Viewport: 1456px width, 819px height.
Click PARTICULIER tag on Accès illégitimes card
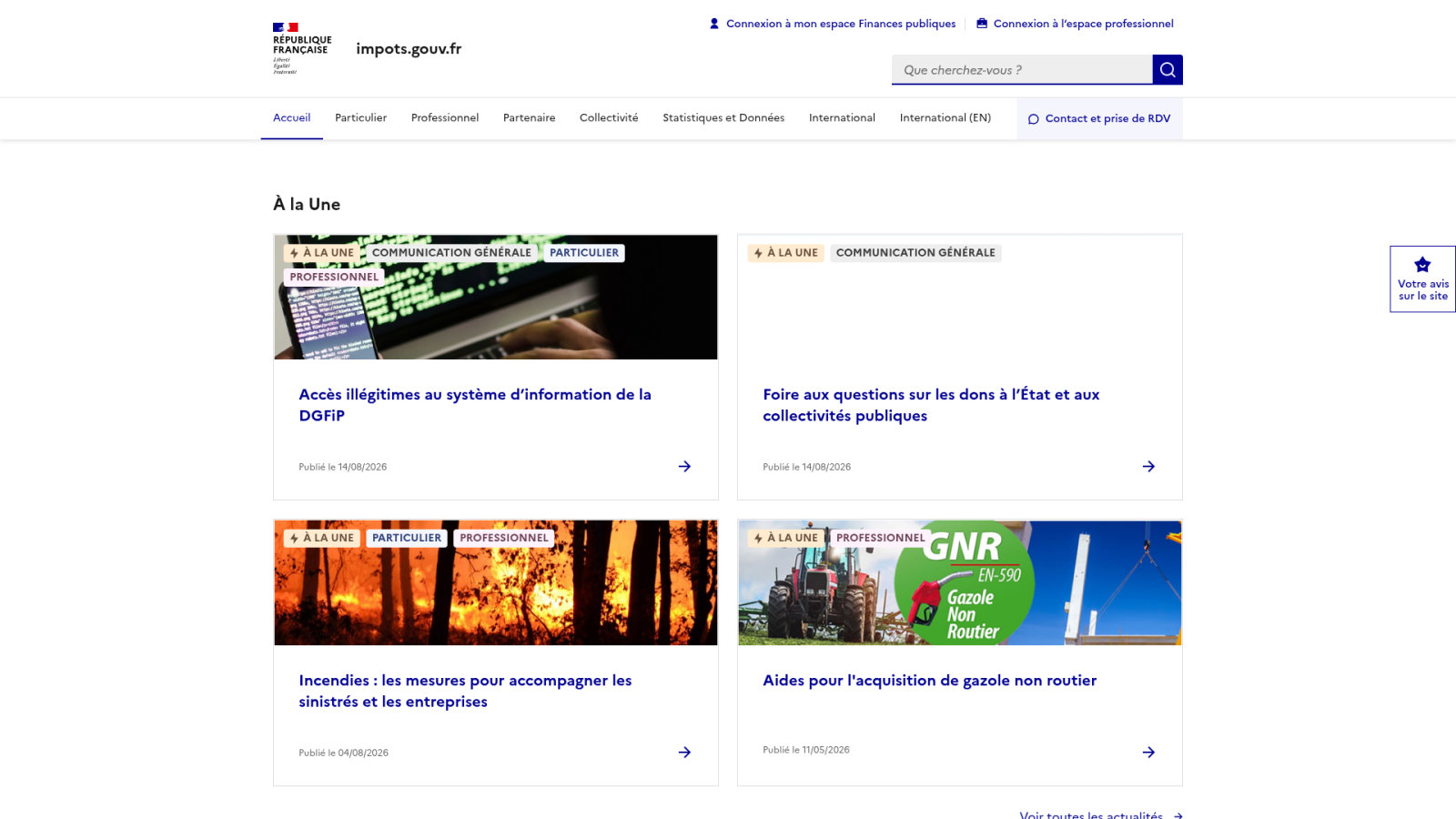coord(584,253)
